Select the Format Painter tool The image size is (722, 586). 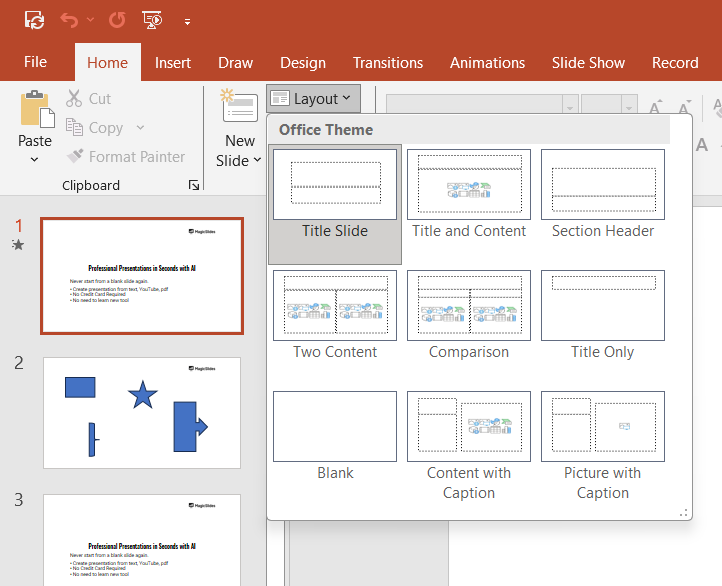(x=125, y=157)
